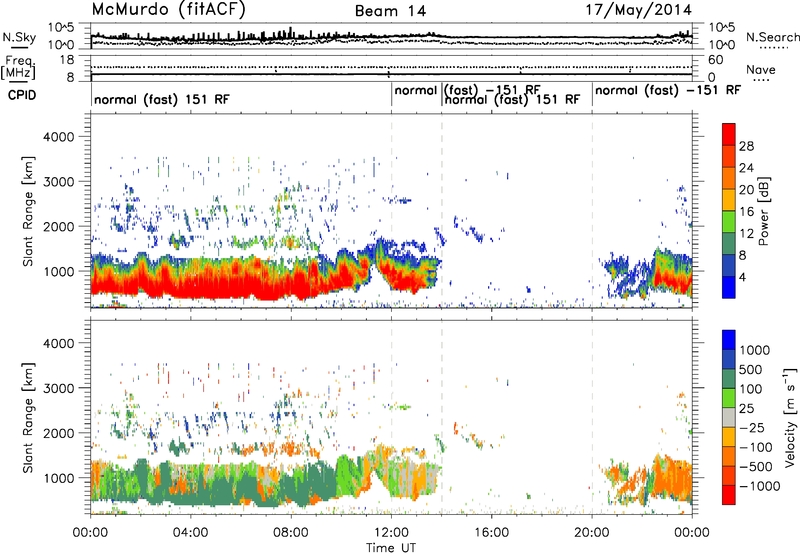Viewport: 800px width, 554px height.
Task: Pick the yellow segment of the power colorbar
Action: coord(729,200)
